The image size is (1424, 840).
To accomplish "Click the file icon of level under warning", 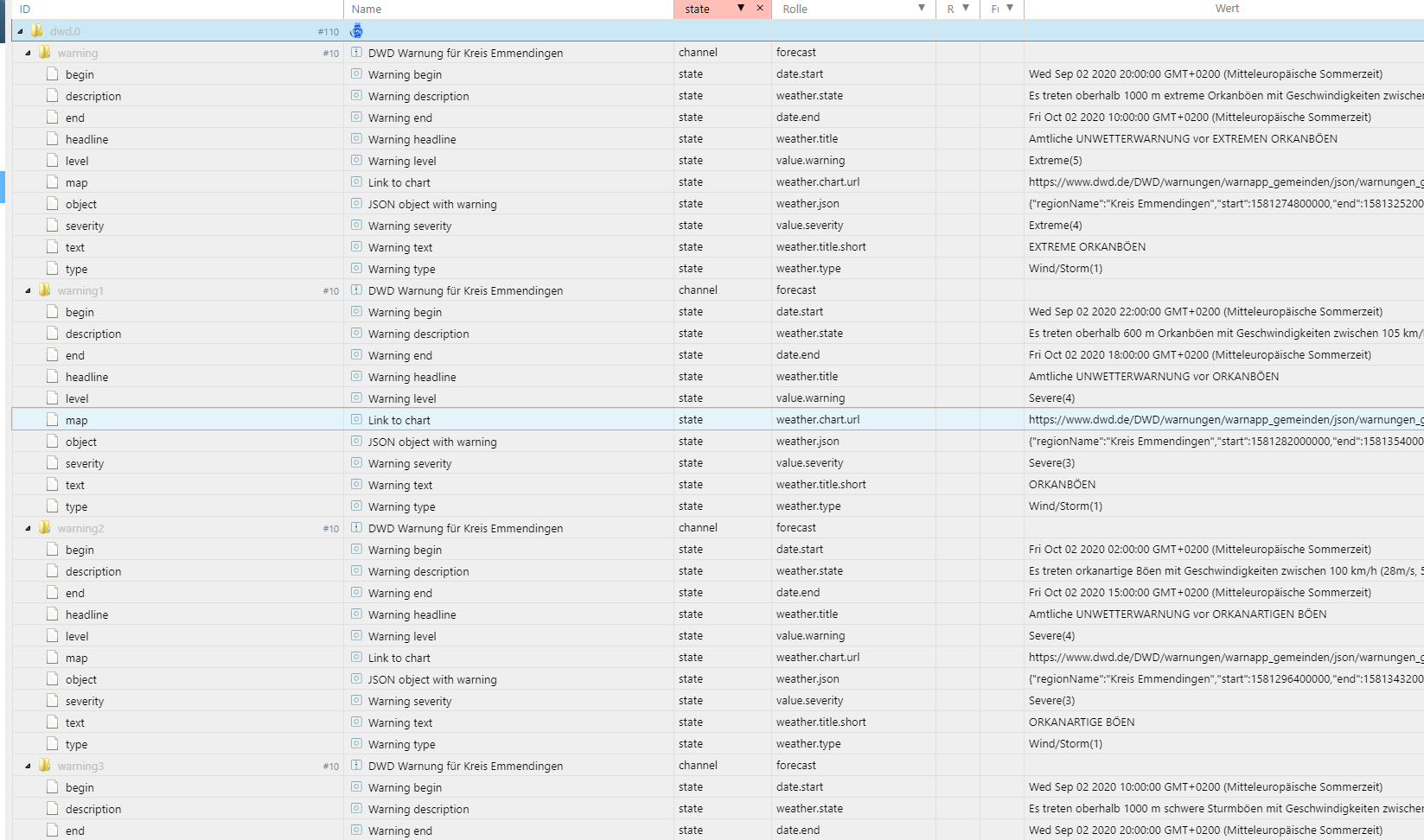I will click(x=53, y=161).
